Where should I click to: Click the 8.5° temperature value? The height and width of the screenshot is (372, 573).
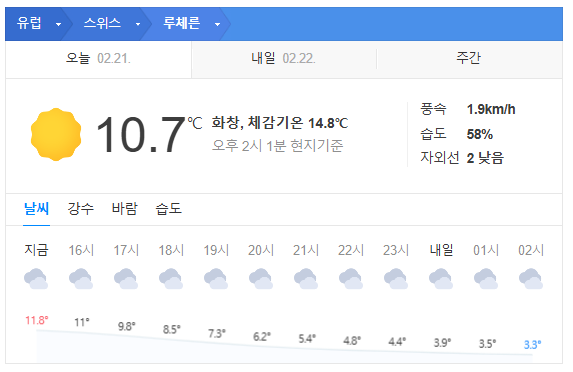[171, 330]
